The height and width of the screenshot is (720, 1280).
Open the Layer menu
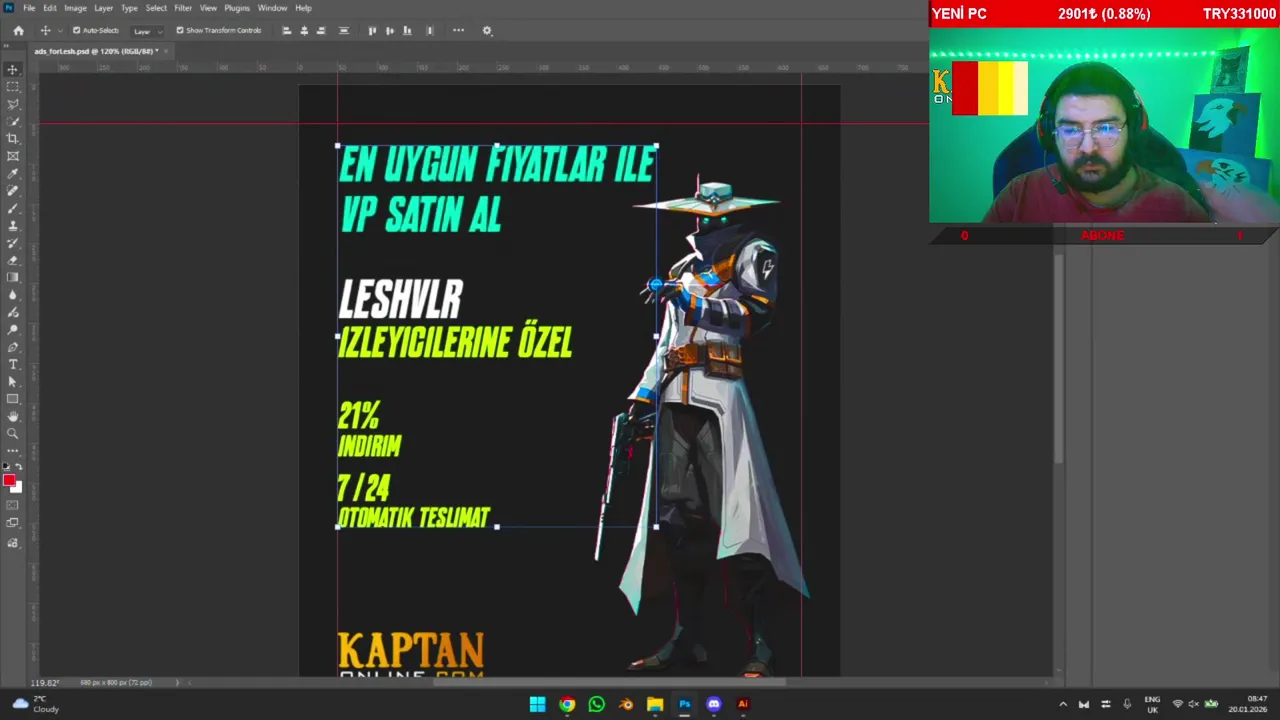click(104, 8)
